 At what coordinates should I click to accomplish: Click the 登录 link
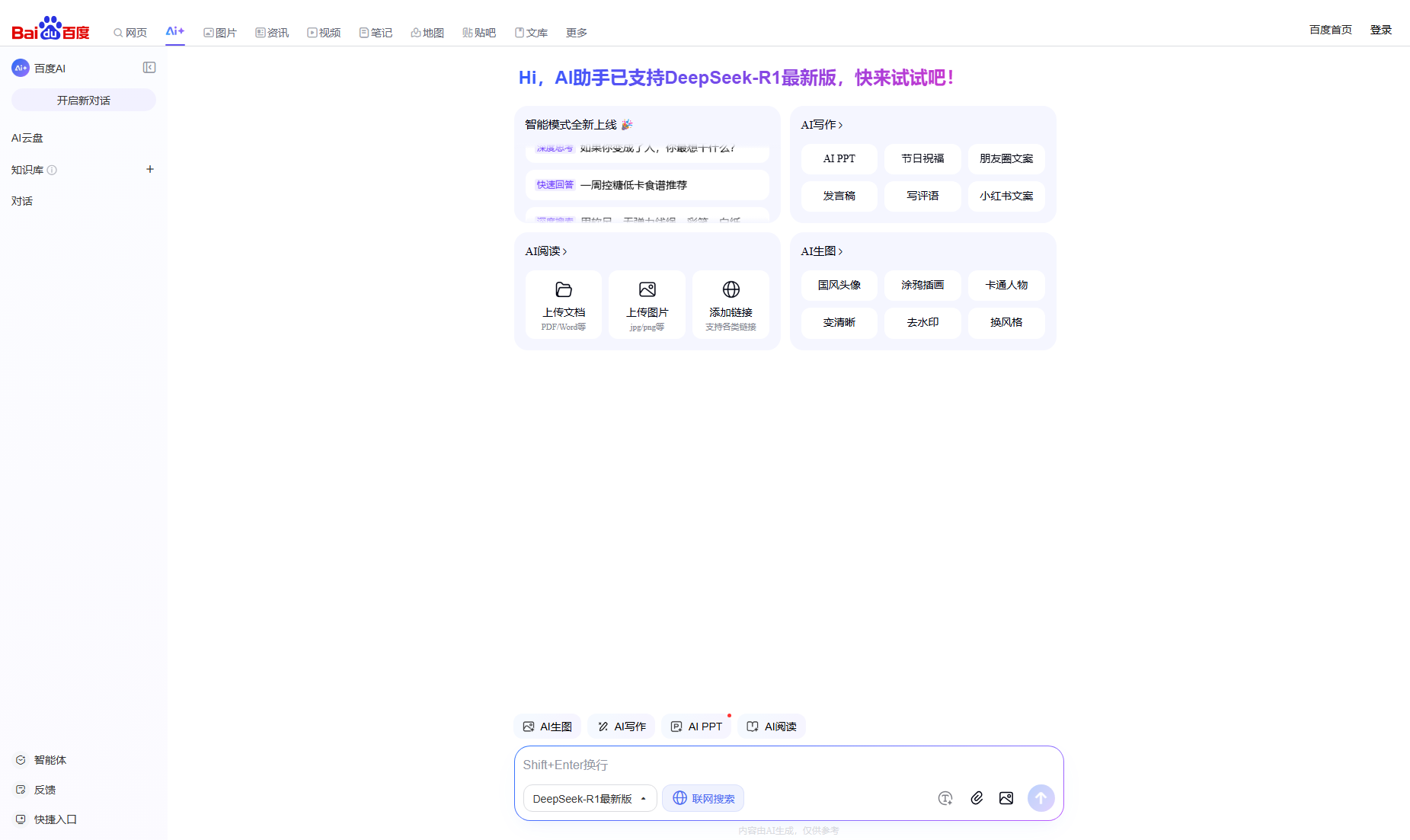(x=1381, y=30)
